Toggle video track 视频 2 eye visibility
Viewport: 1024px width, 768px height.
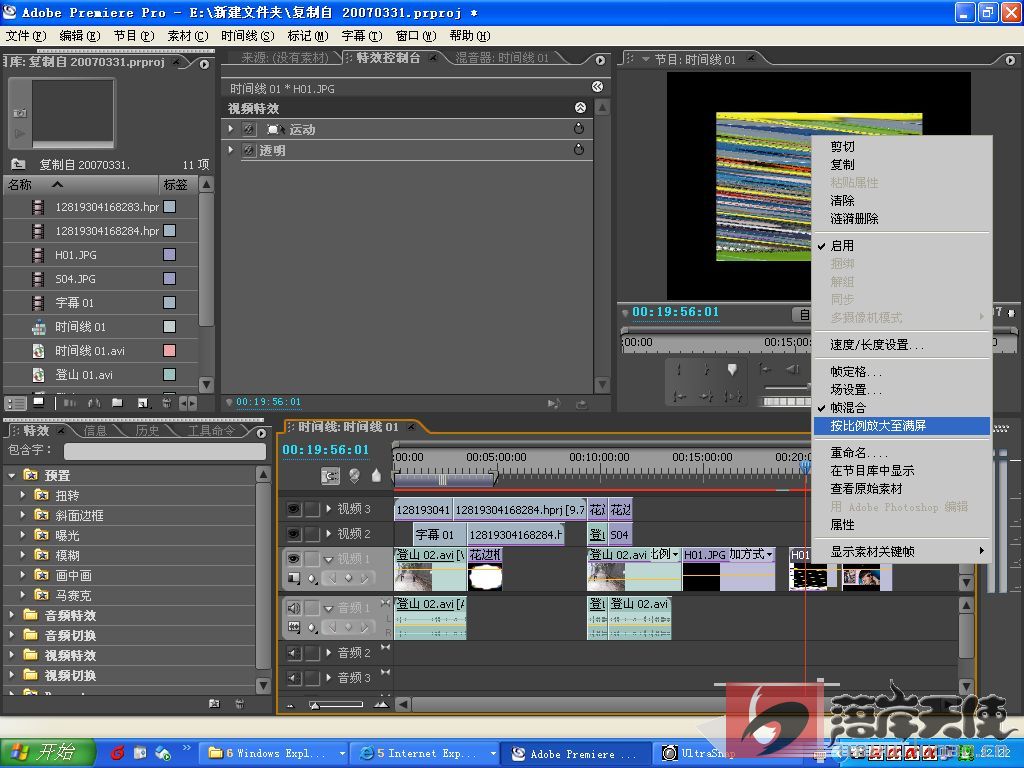coord(294,534)
